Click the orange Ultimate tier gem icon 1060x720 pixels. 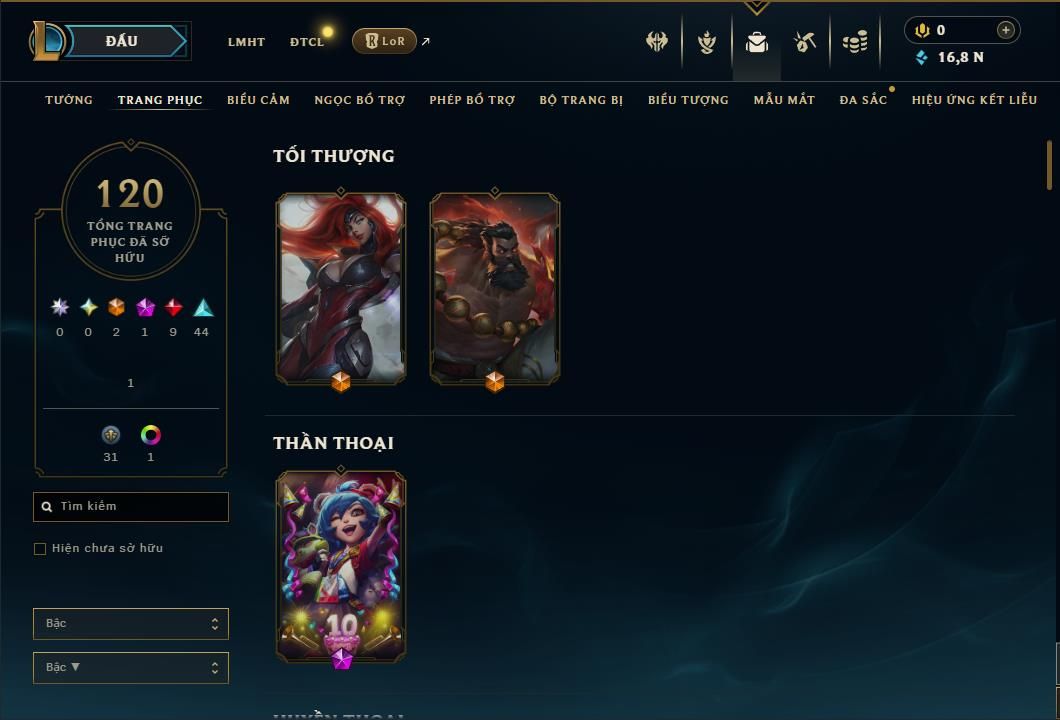point(116,308)
